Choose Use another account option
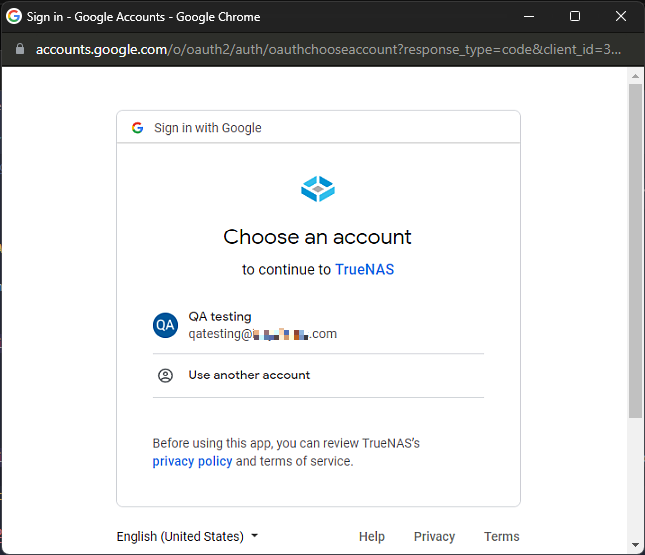The width and height of the screenshot is (645, 555). click(249, 375)
